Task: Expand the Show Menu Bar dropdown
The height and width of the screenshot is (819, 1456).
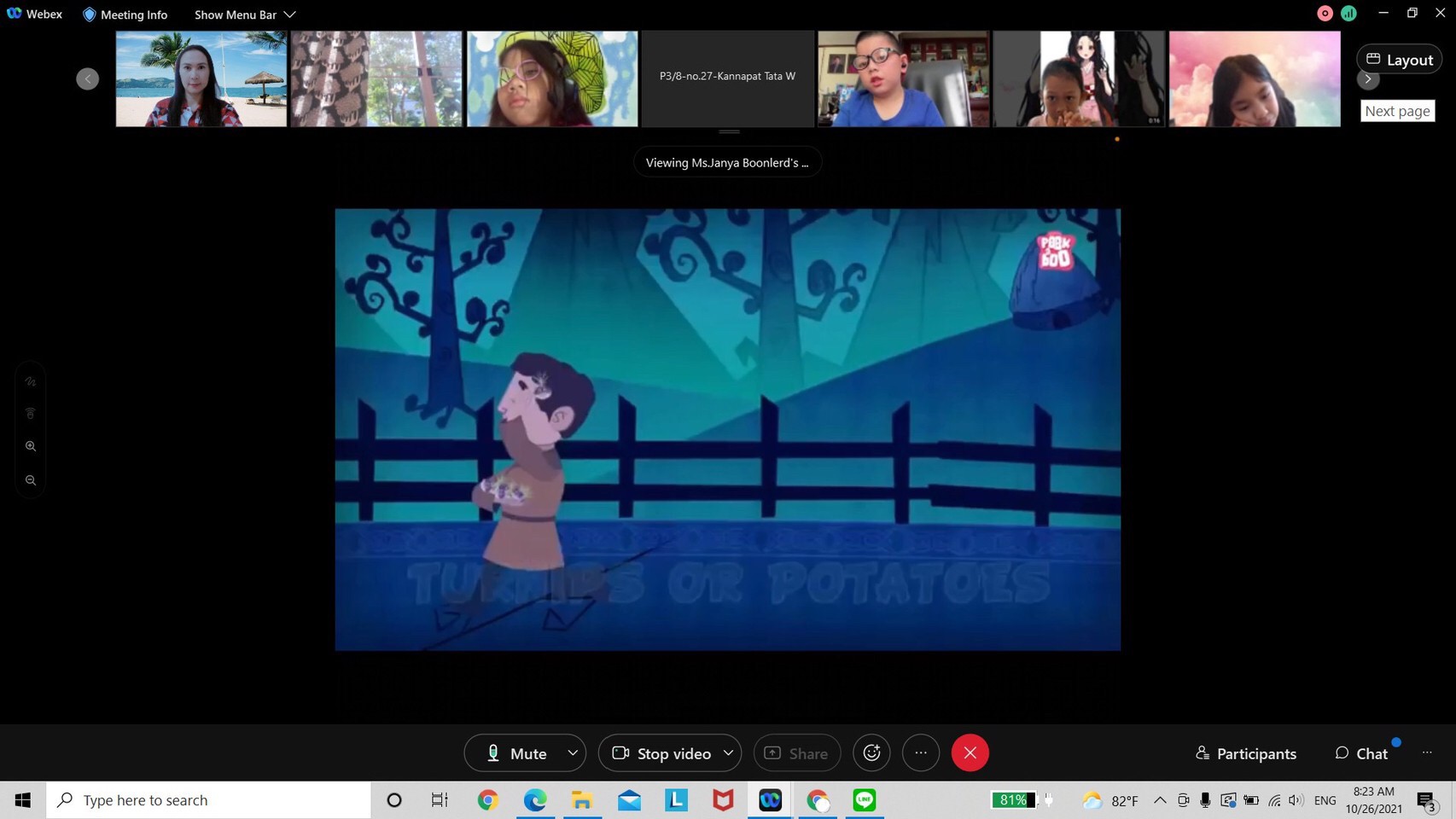Action: coord(245,15)
